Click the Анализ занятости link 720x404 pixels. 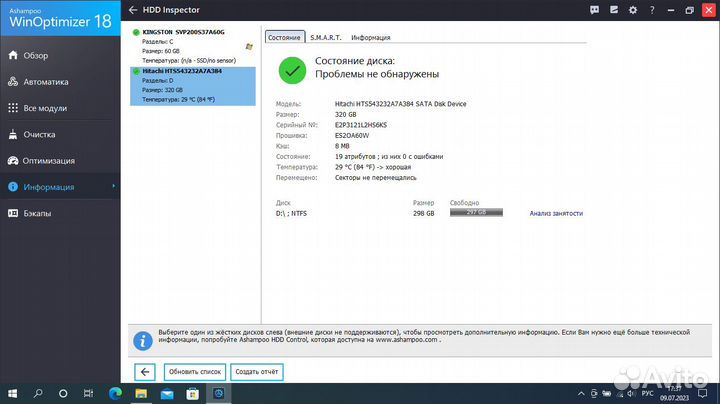point(556,213)
